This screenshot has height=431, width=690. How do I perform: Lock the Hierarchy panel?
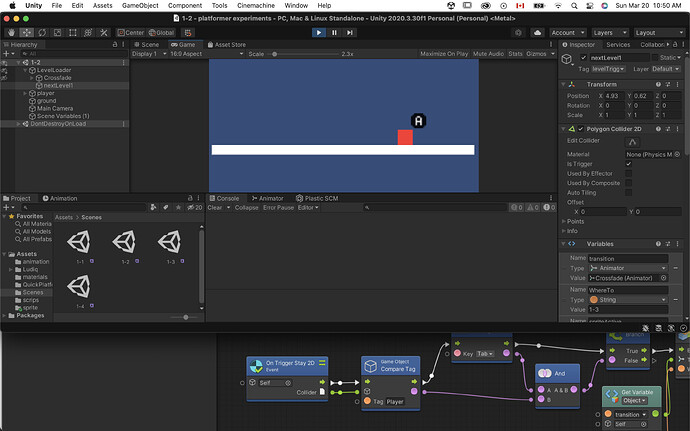[x=115, y=44]
